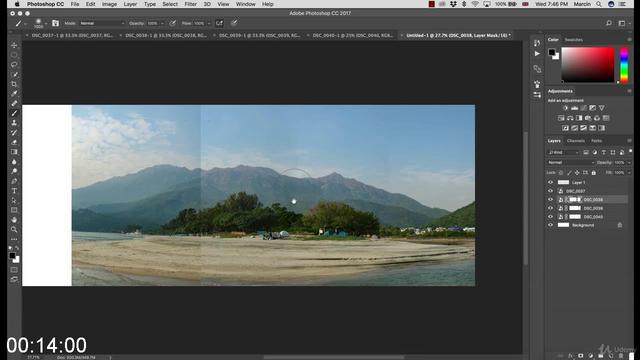Screen dimensions: 640x360
Task: Toggle visibility of Layer 1
Action: pyautogui.click(x=550, y=182)
